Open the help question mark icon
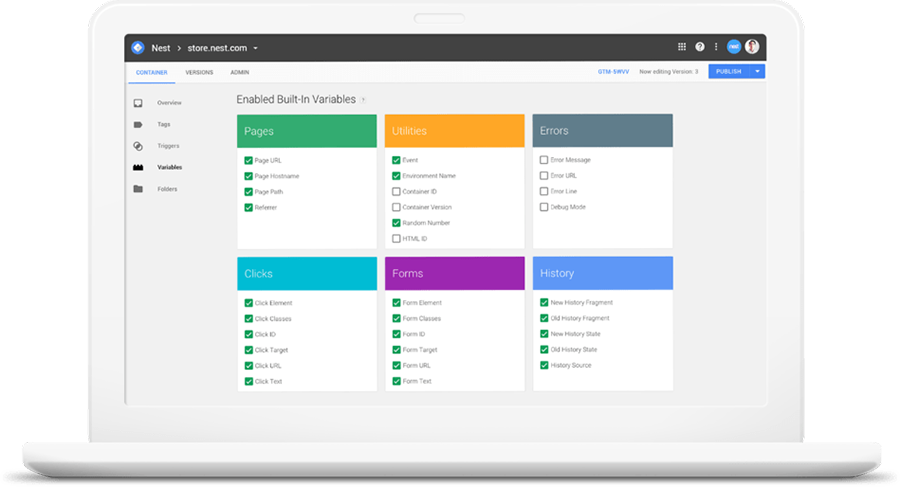The height and width of the screenshot is (487, 900). 700,47
